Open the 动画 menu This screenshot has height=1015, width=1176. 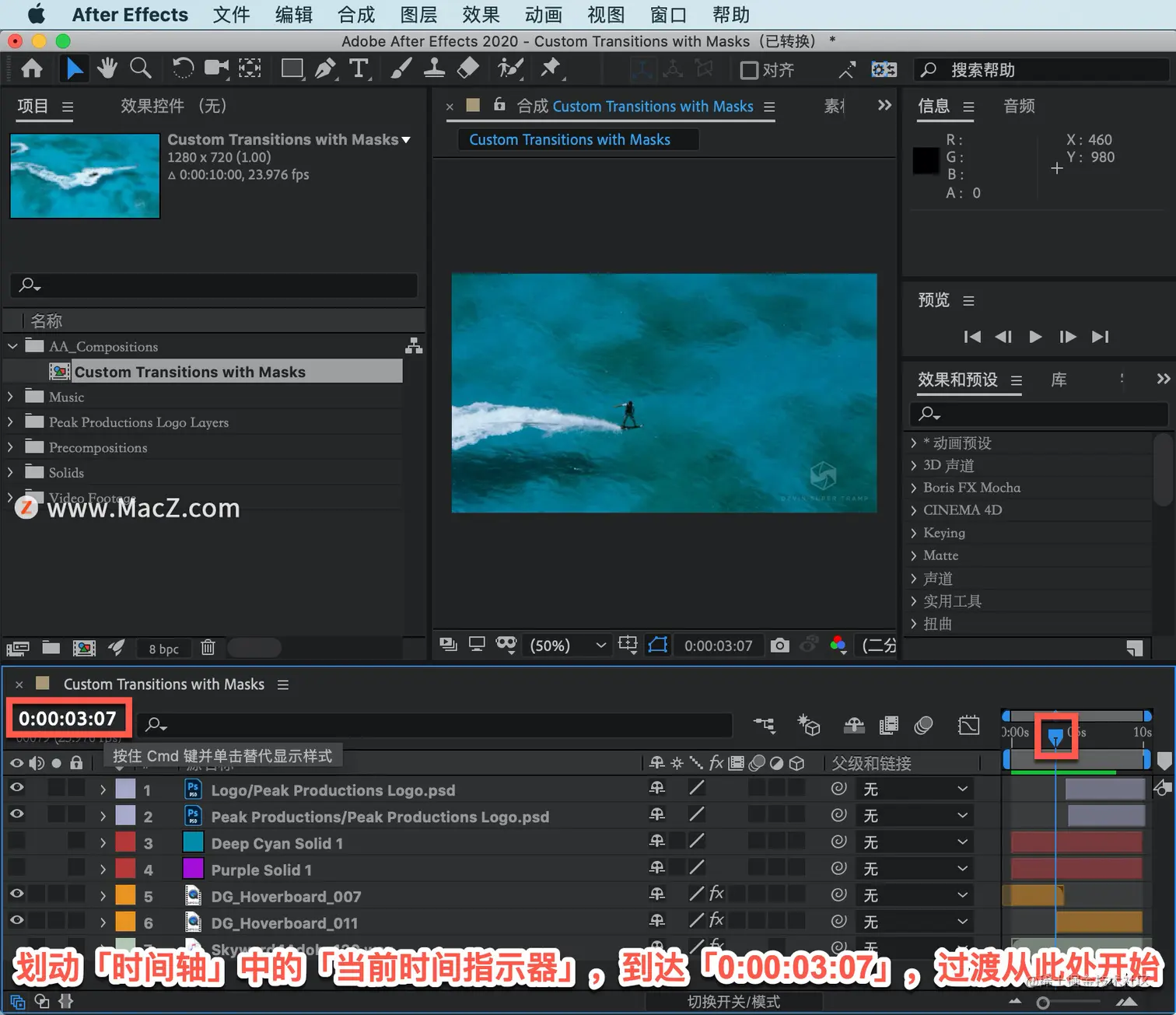tap(544, 15)
